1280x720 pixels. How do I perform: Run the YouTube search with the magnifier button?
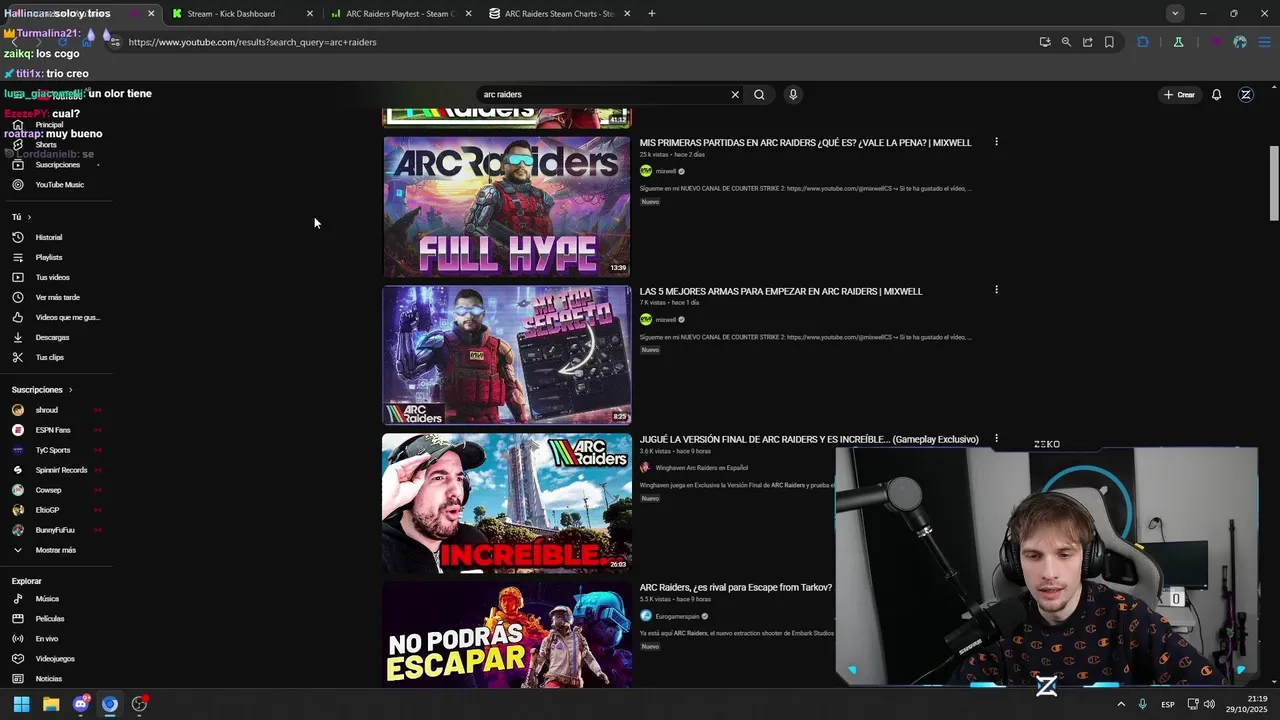(x=759, y=94)
